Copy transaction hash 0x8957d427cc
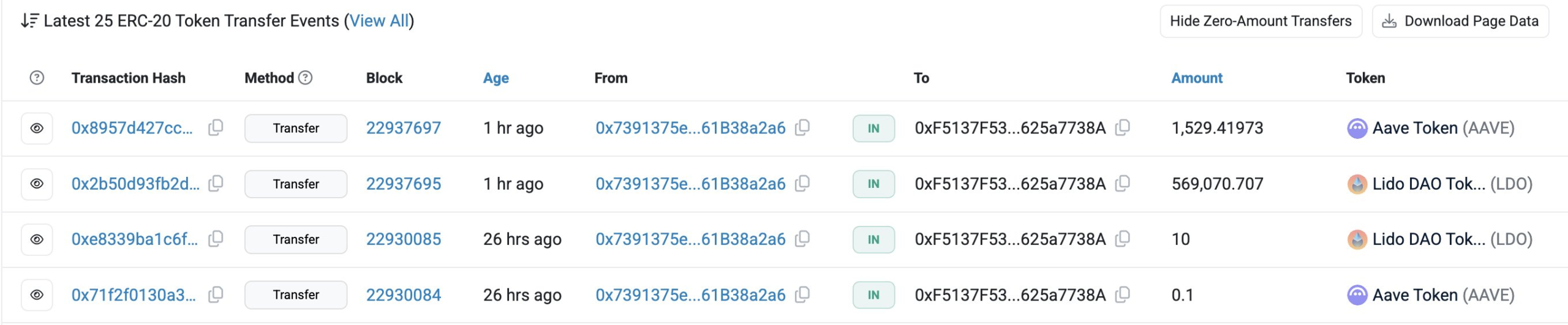The width and height of the screenshot is (1568, 325). point(216,128)
